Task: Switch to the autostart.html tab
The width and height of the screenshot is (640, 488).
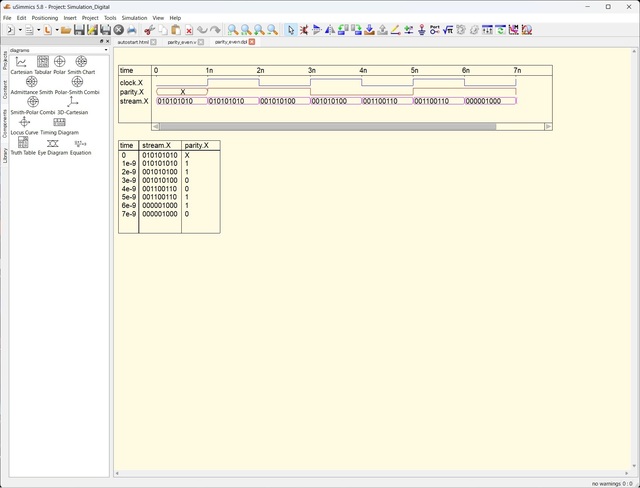Action: pos(133,42)
